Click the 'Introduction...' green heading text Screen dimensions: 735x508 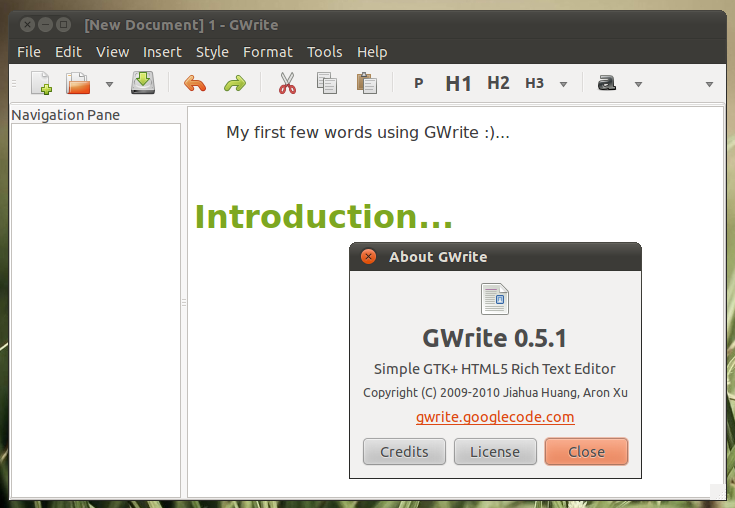click(323, 217)
